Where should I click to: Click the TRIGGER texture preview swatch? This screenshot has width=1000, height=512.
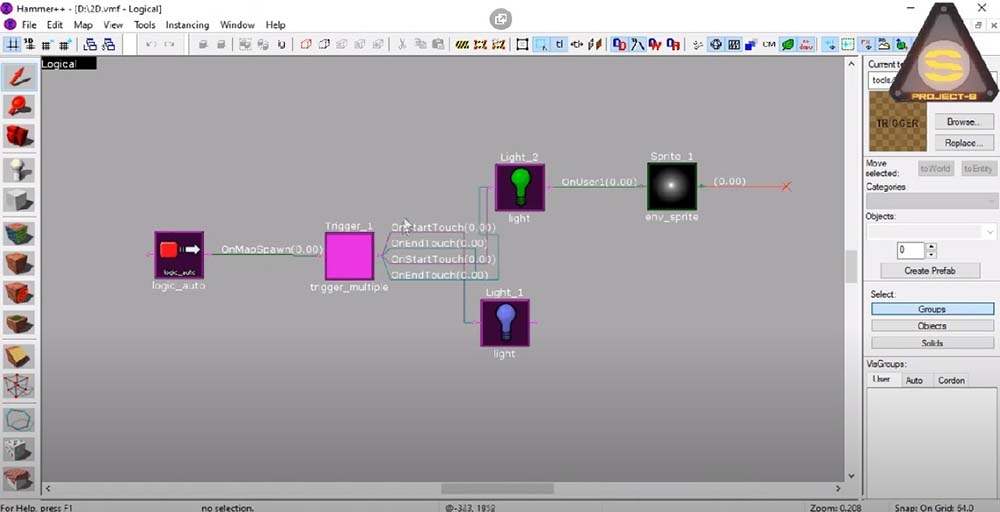[897, 124]
